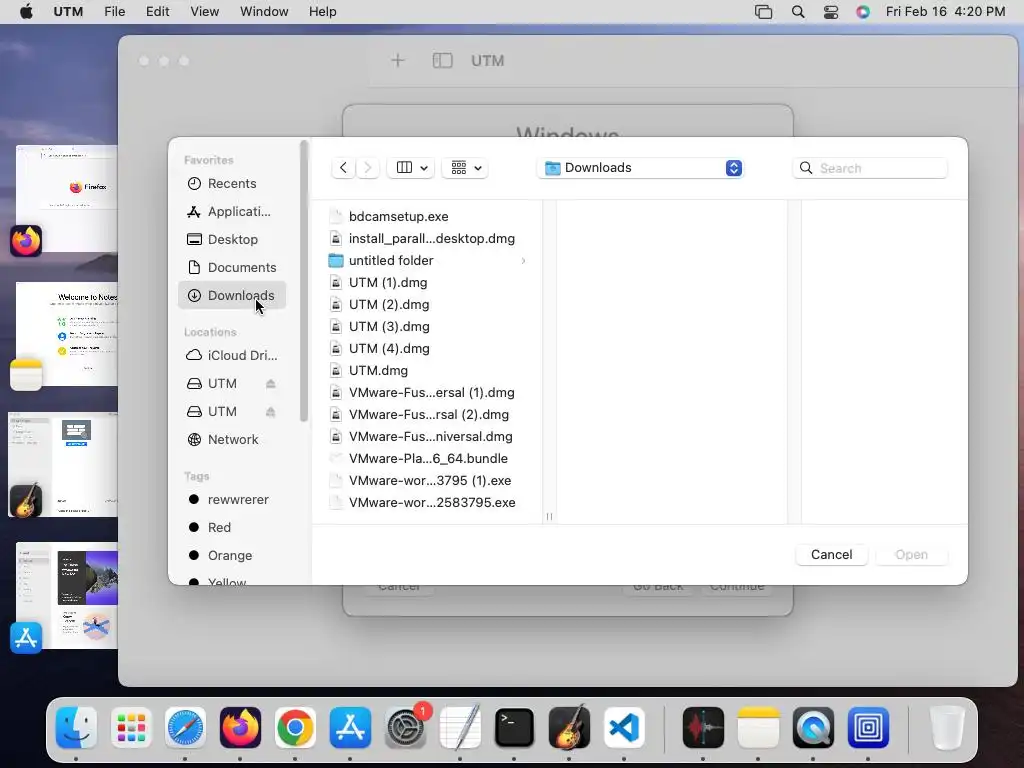1024x768 pixels.
Task: Open Launchpad in the Dock
Action: [131, 728]
